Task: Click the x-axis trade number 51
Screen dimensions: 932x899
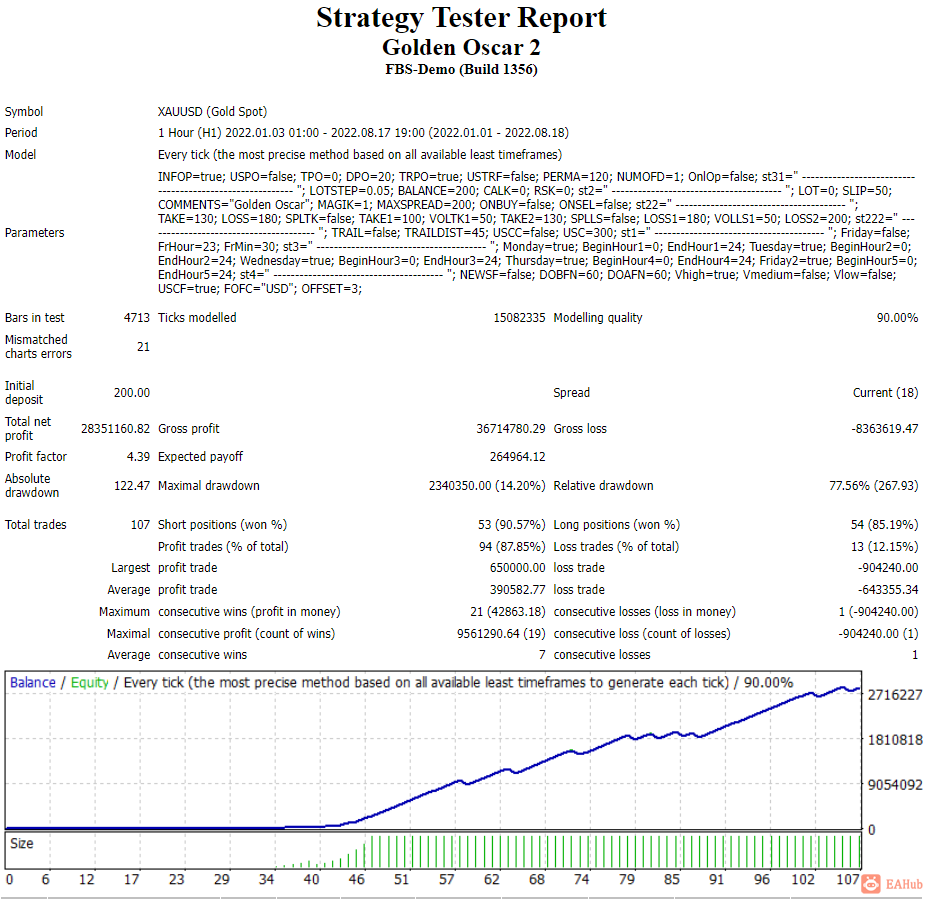Action: [x=401, y=879]
